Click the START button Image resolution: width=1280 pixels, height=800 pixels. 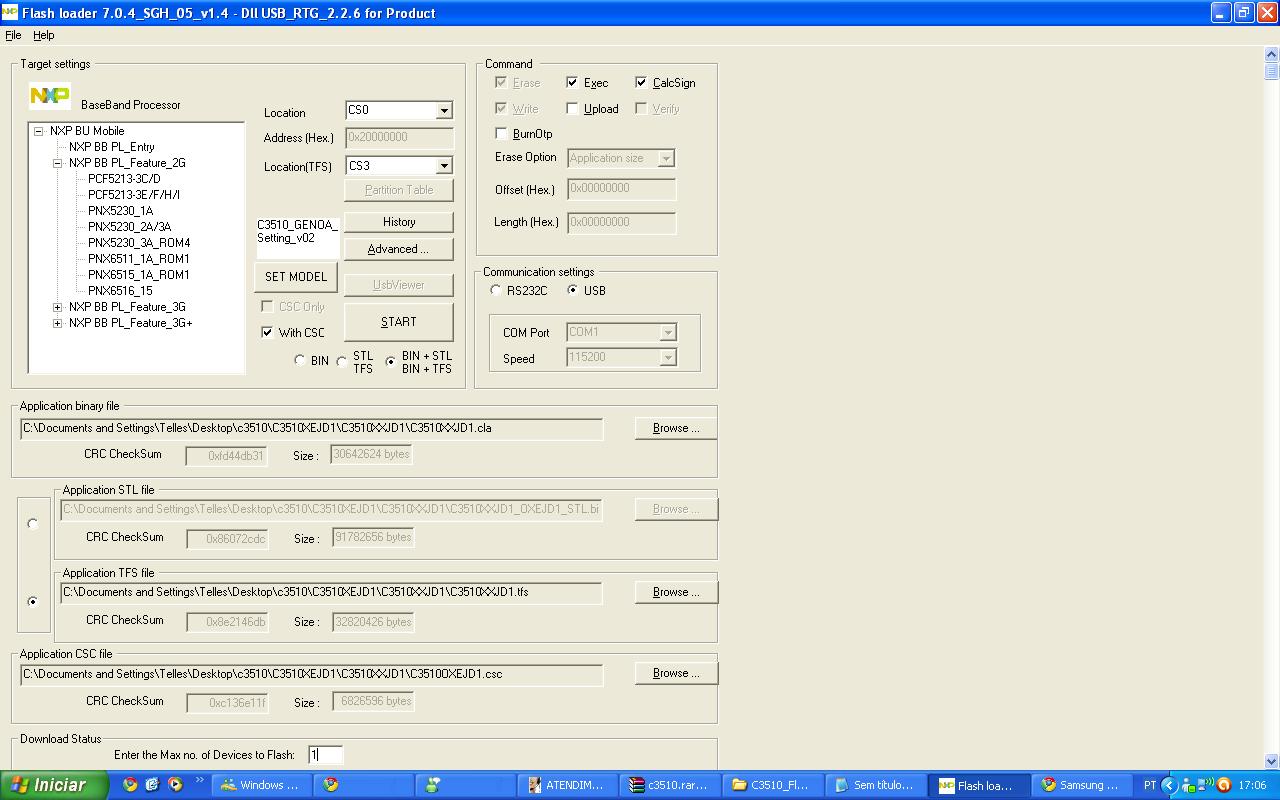399,322
